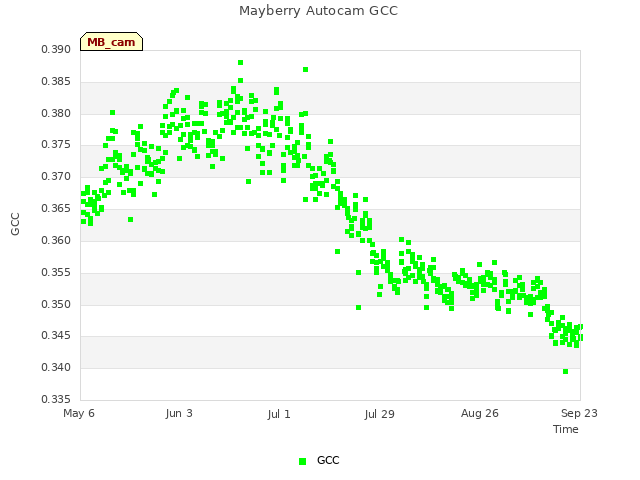Click the Jul 1 x-axis label
640x480 pixels.
pyautogui.click(x=279, y=414)
